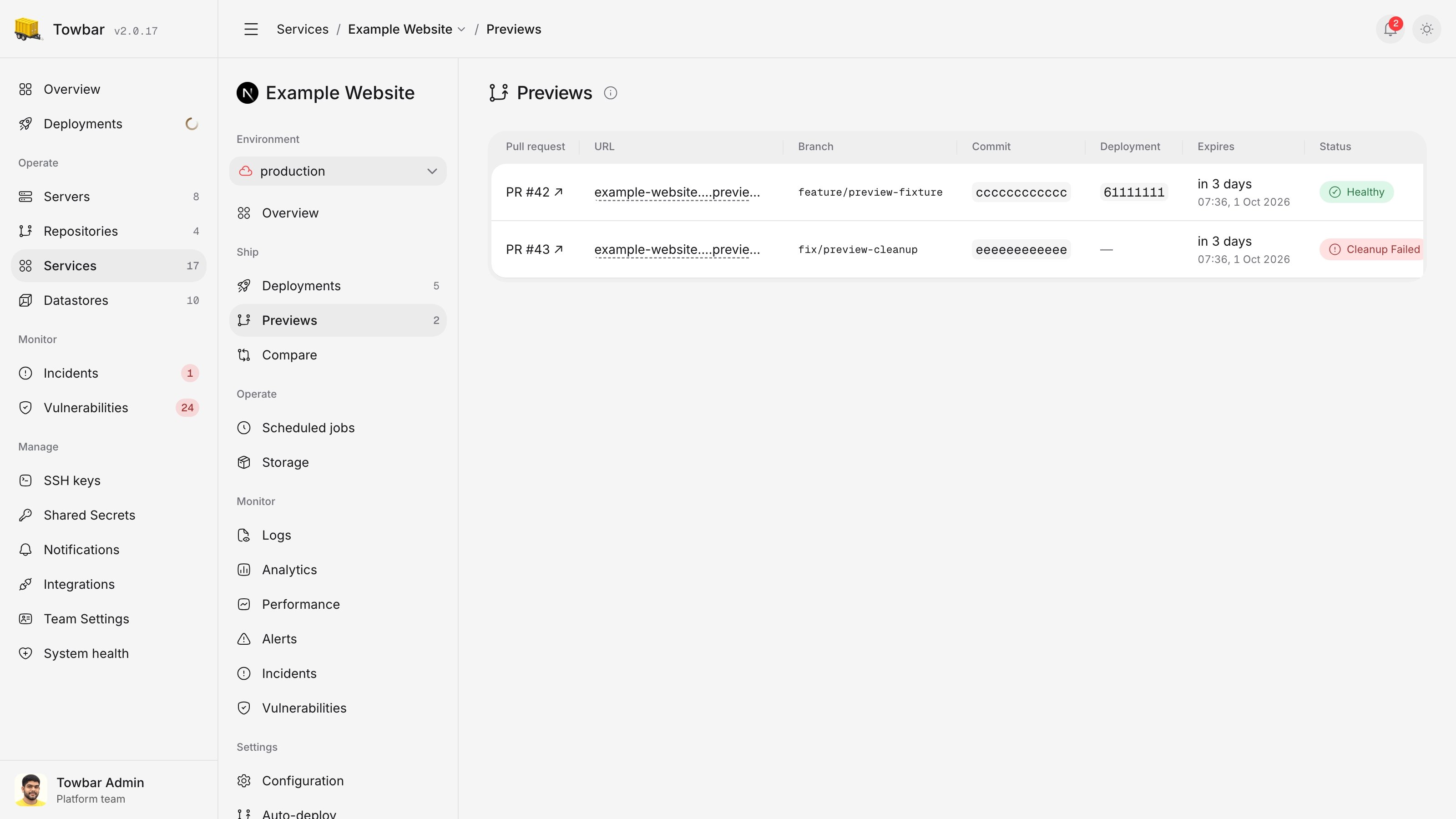Click the Cleanup Failed status badge
This screenshot has width=1456, height=819.
coord(1372,249)
